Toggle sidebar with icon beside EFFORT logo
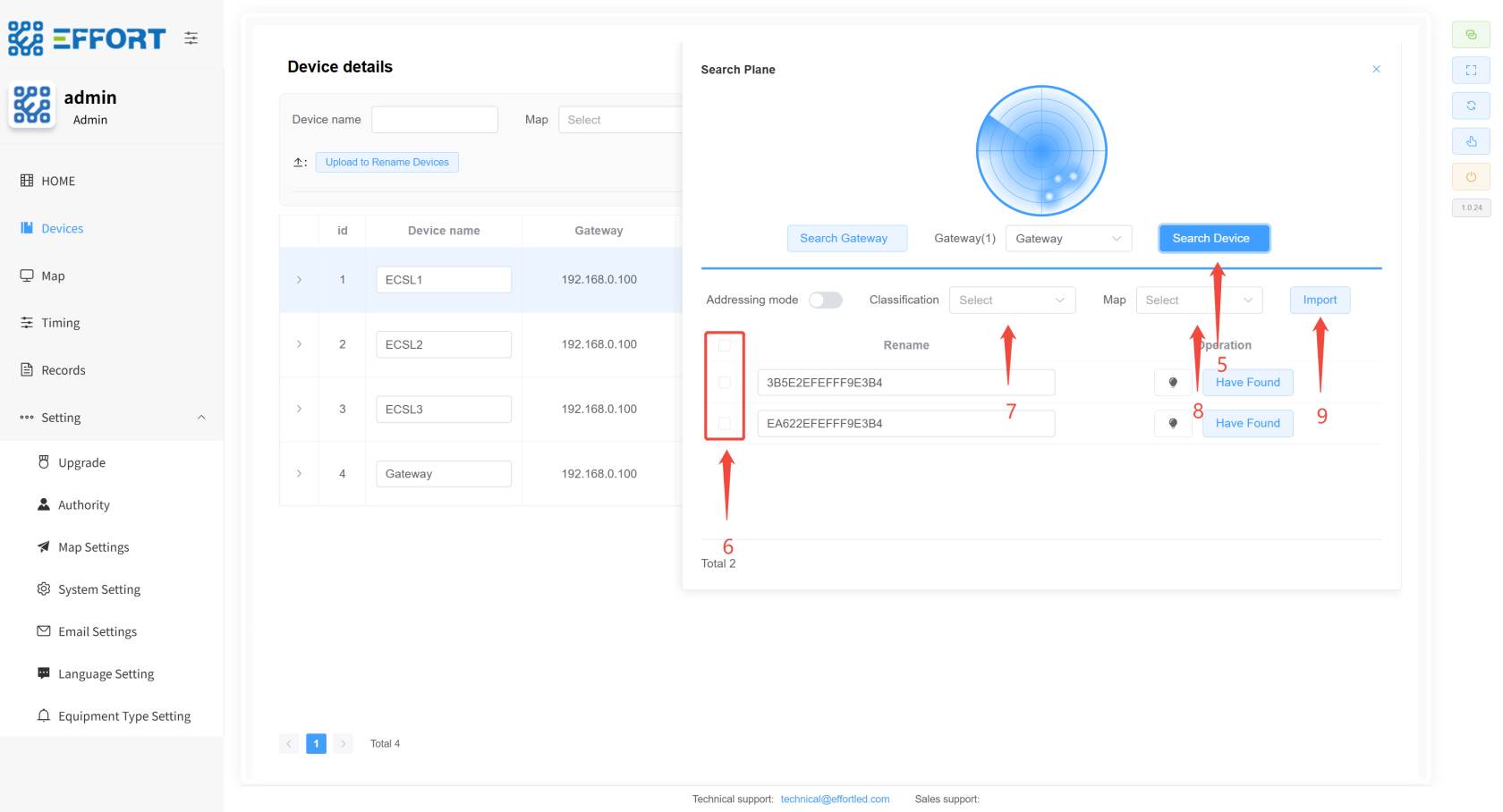 click(x=191, y=38)
